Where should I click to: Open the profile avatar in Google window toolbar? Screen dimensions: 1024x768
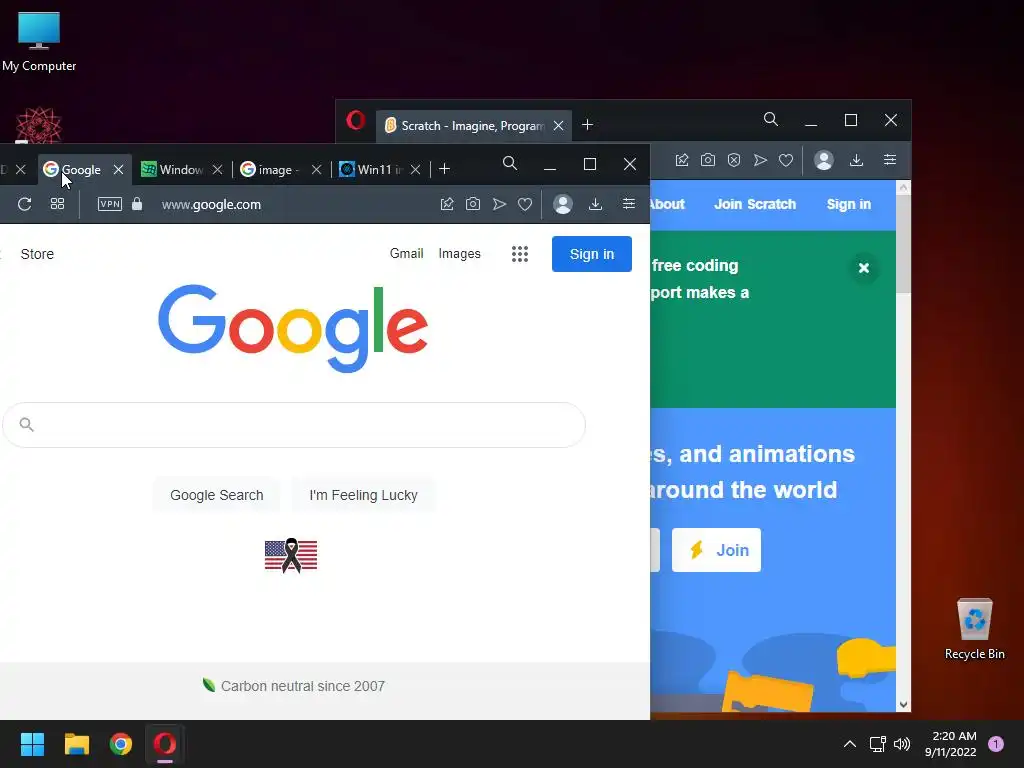563,204
